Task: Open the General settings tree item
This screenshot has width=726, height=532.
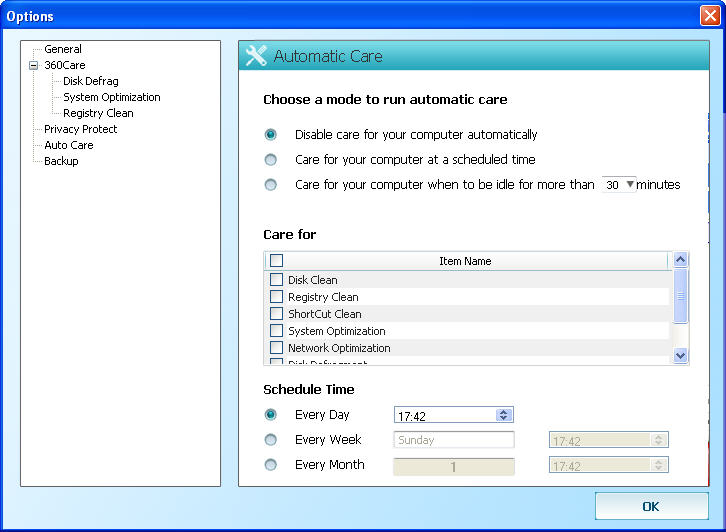Action: click(63, 49)
